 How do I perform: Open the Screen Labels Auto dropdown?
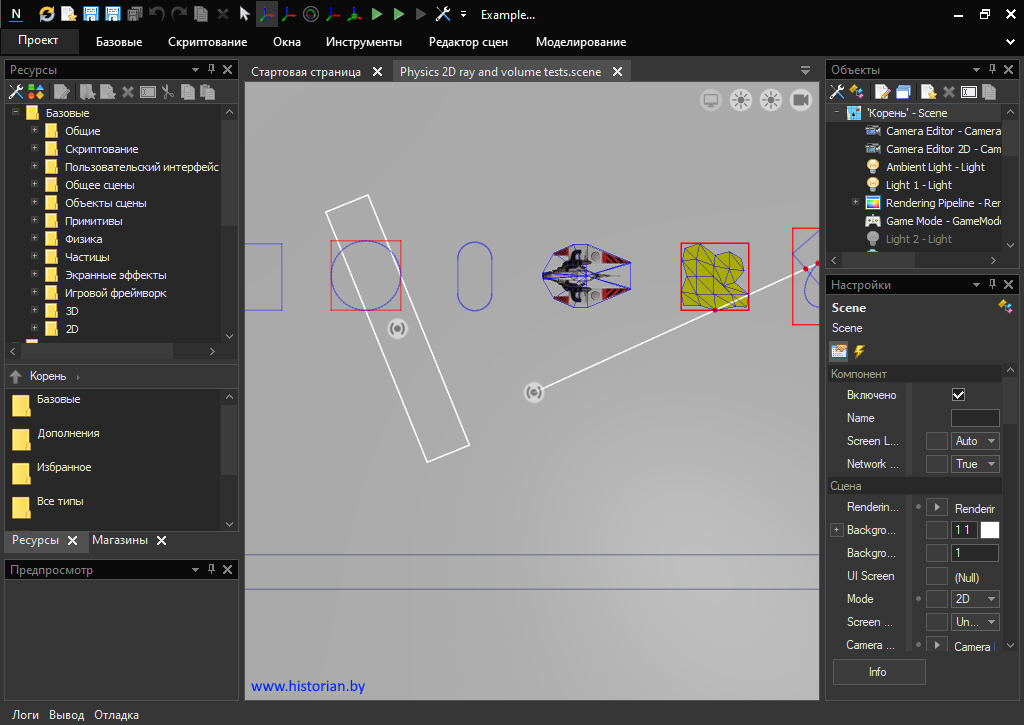point(976,441)
